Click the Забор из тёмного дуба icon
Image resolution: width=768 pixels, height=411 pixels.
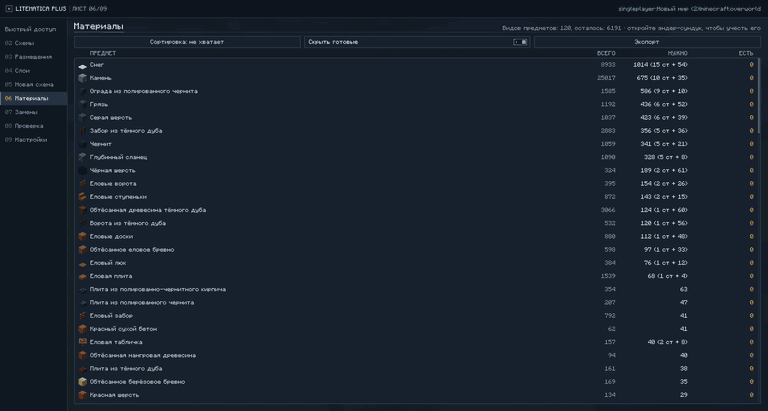pyautogui.click(x=82, y=131)
